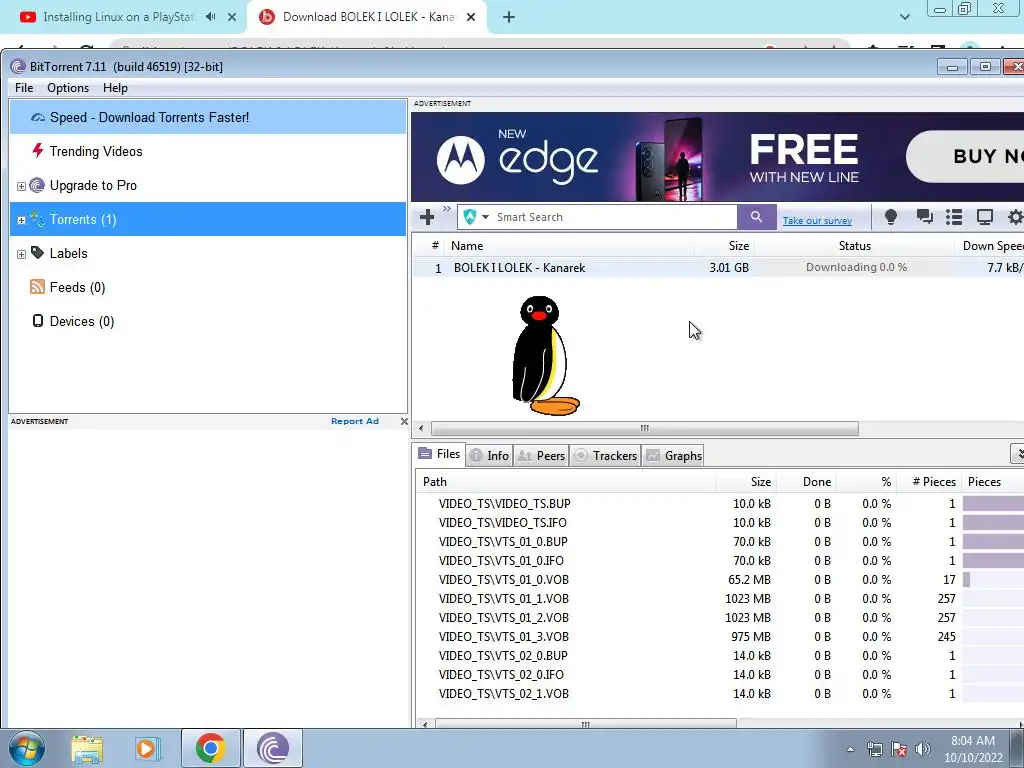Expand the Labels tree node

point(21,254)
